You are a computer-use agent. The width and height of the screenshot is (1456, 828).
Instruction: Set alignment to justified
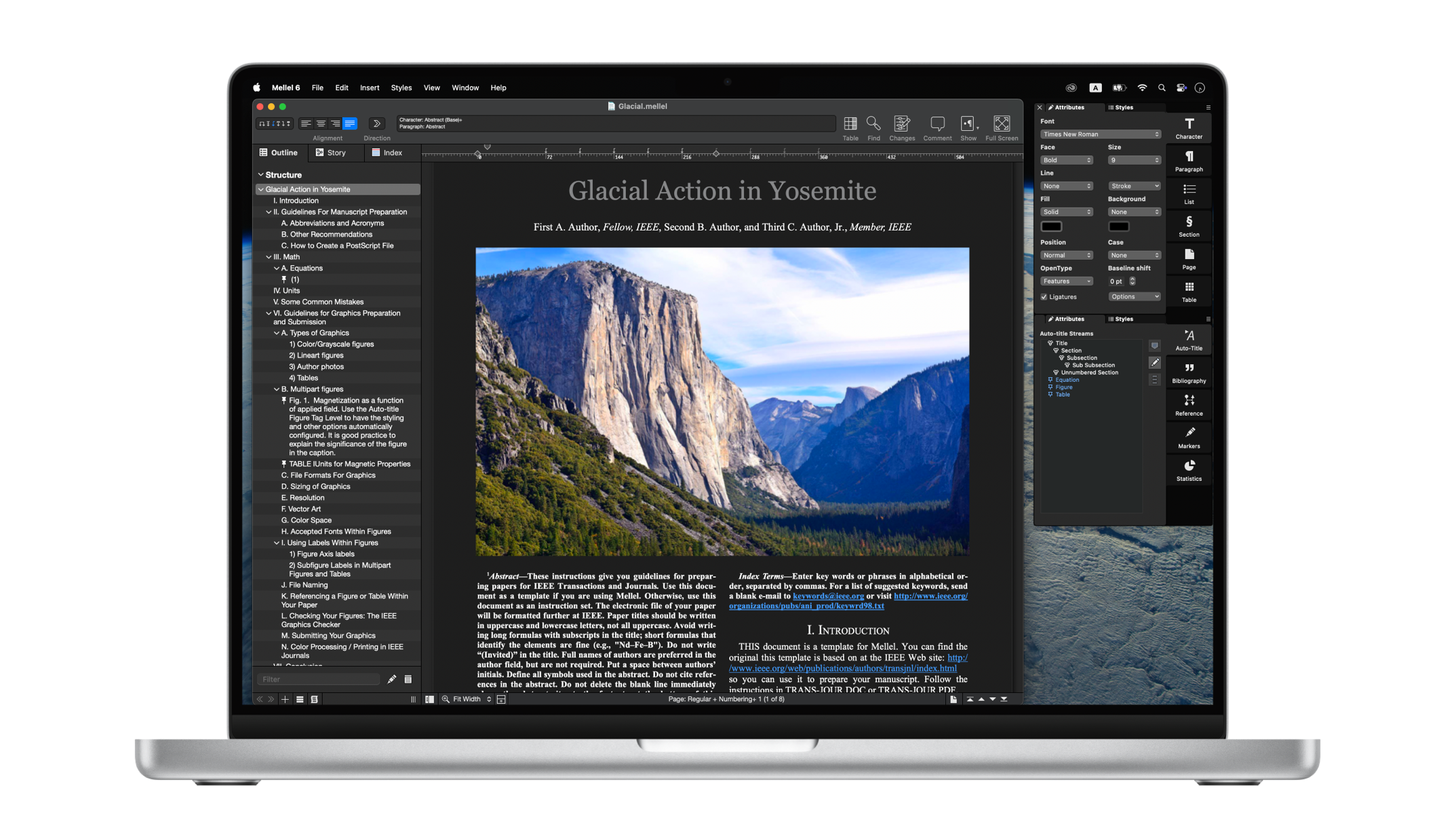(x=351, y=123)
